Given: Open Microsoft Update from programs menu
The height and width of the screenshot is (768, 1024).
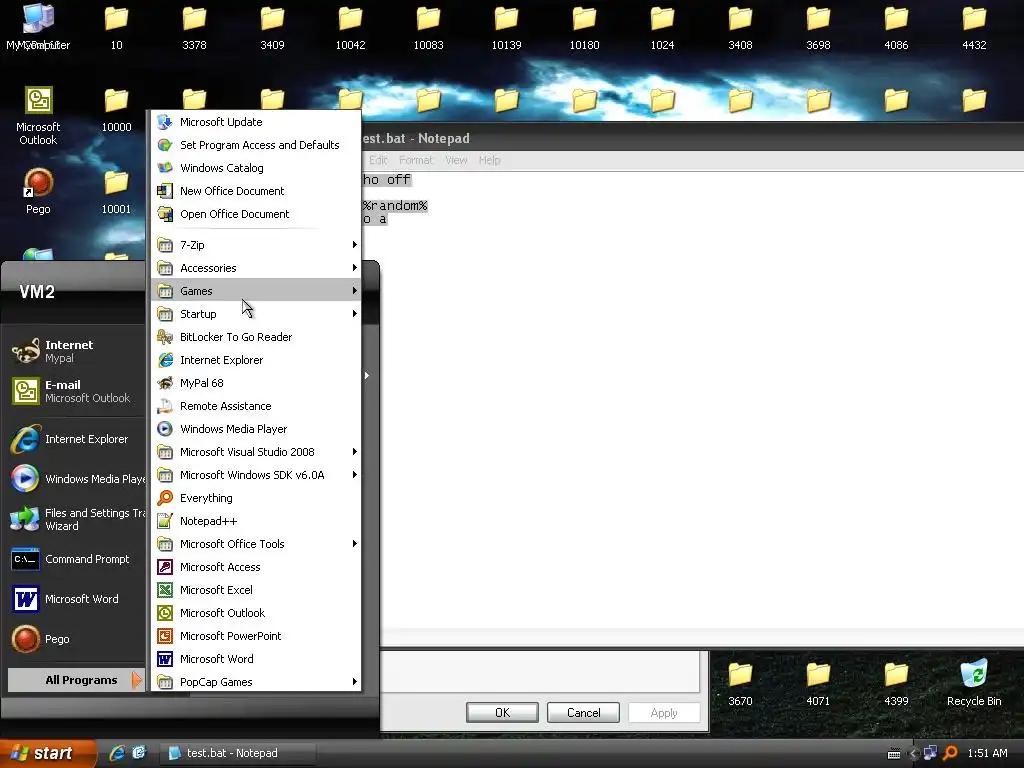Looking at the screenshot, I should [256, 122].
